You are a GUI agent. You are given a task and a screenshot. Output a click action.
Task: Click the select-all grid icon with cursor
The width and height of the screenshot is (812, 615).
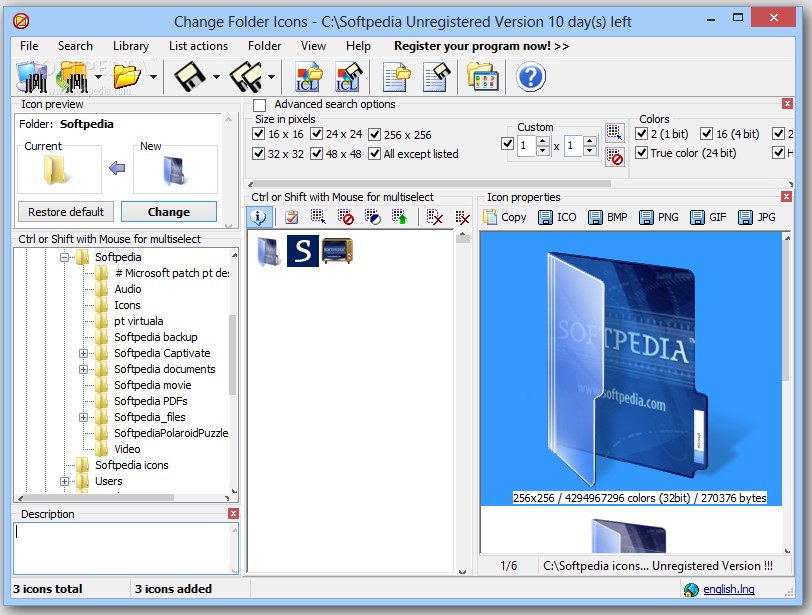[x=318, y=217]
